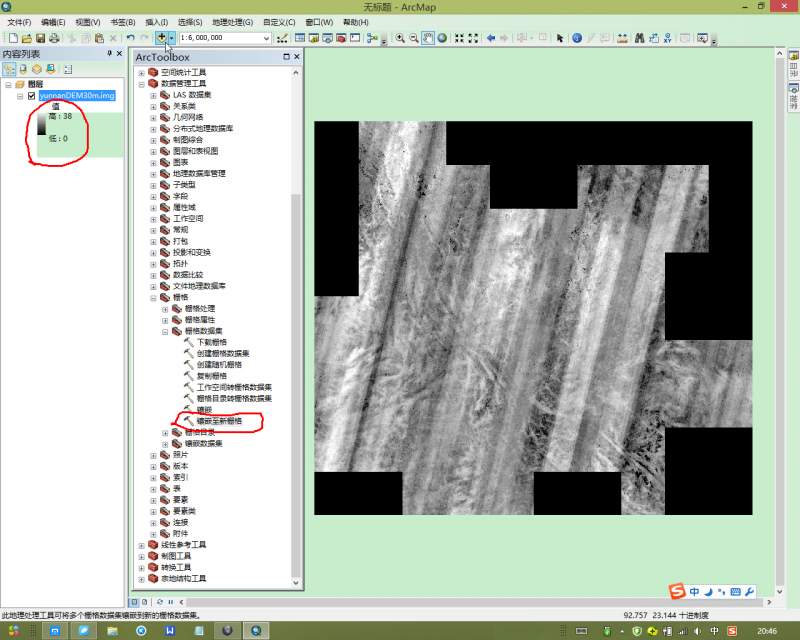Viewport: 800px width, 640px height.
Task: Click the map view vertical scrollbar up arrow
Action: click(x=780, y=53)
